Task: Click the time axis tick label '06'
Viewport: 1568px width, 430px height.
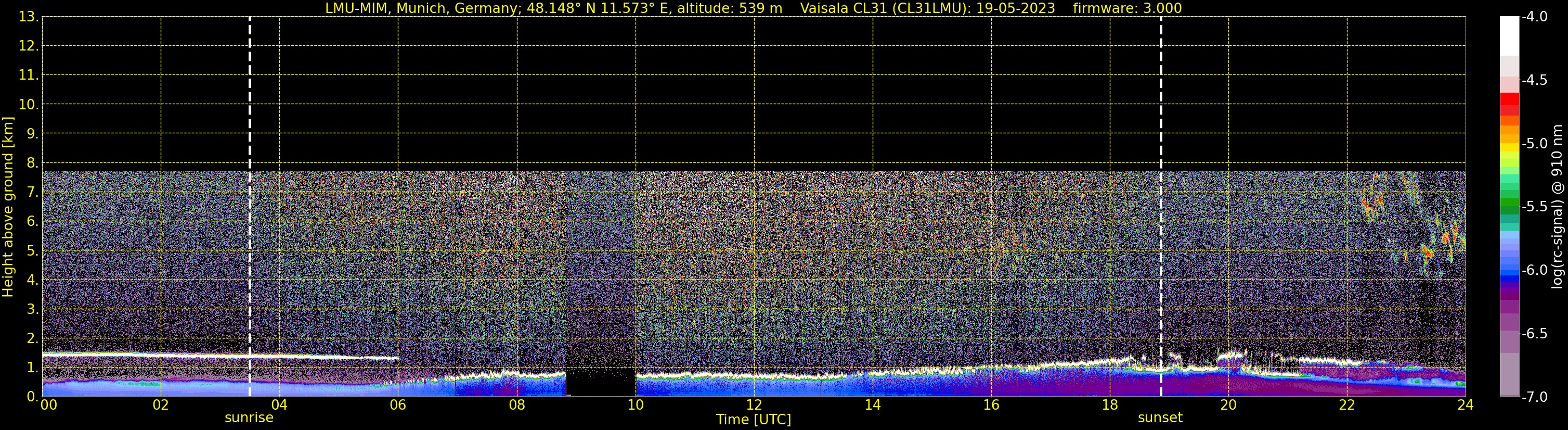Action: click(398, 406)
